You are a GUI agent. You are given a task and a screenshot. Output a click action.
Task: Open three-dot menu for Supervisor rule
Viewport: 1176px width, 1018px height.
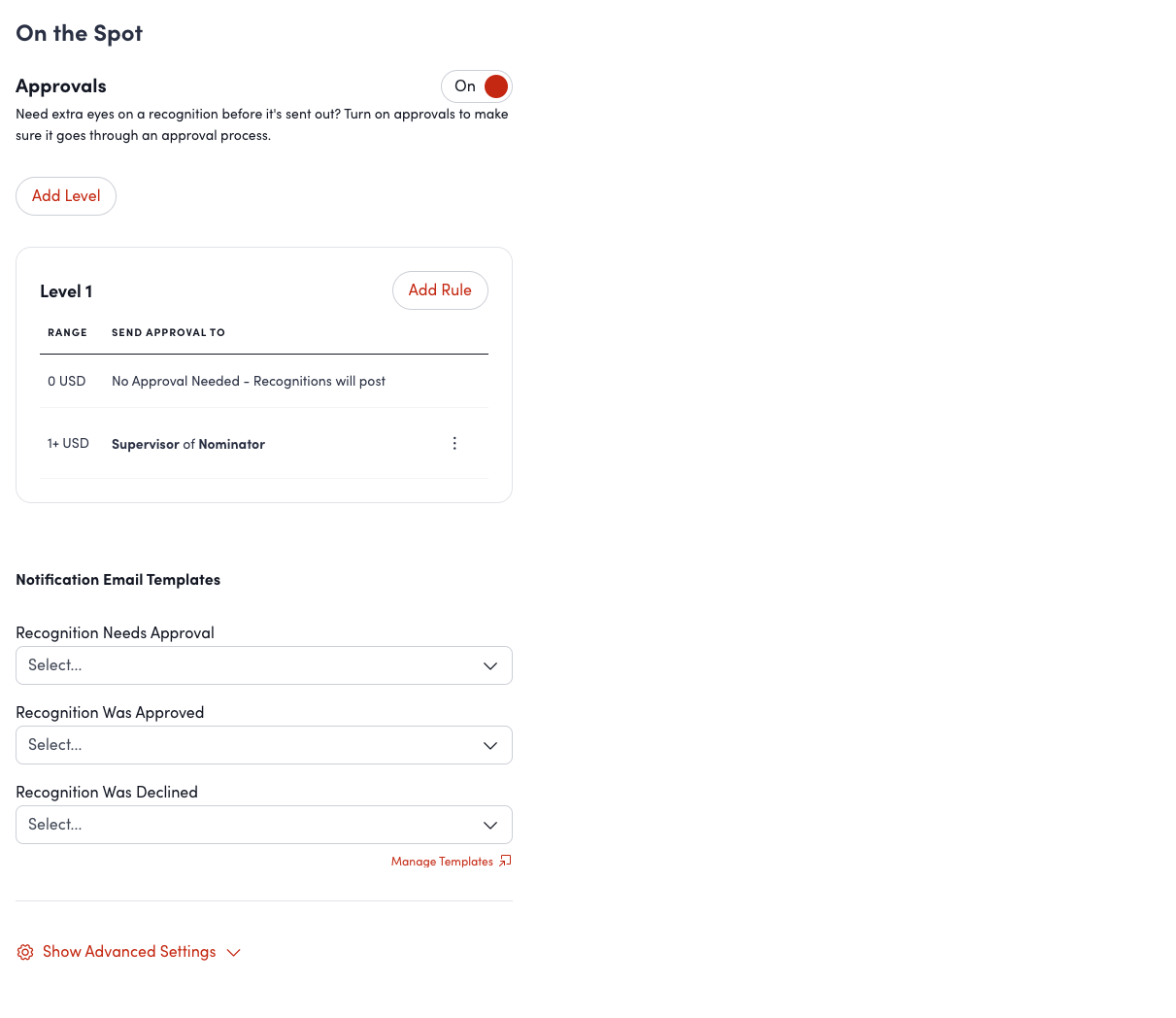pos(454,444)
